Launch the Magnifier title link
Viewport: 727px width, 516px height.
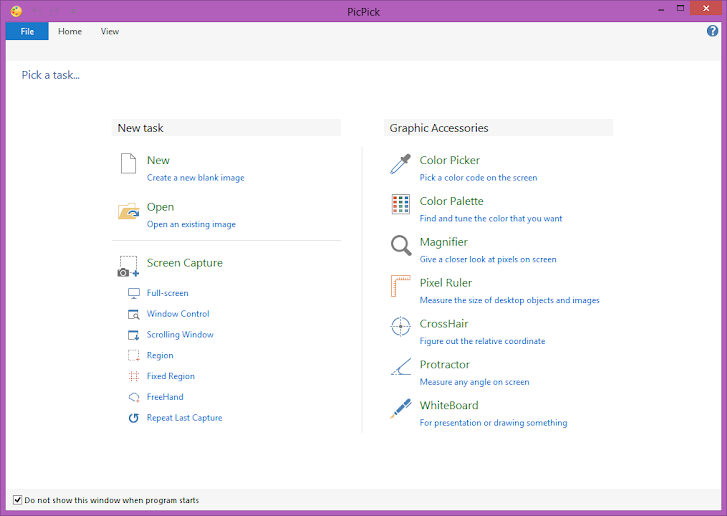tap(443, 242)
